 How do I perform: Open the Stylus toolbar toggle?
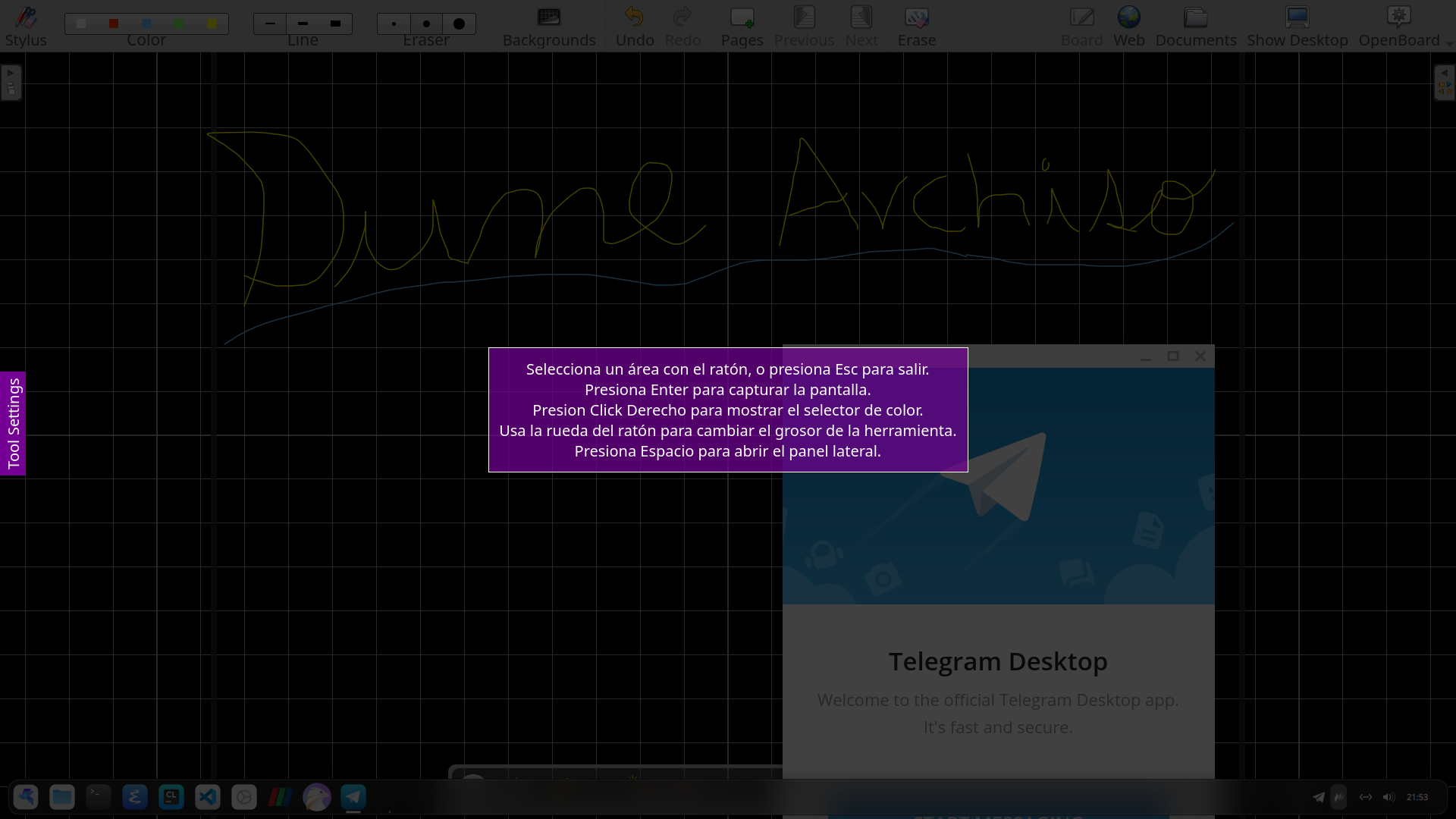26,26
